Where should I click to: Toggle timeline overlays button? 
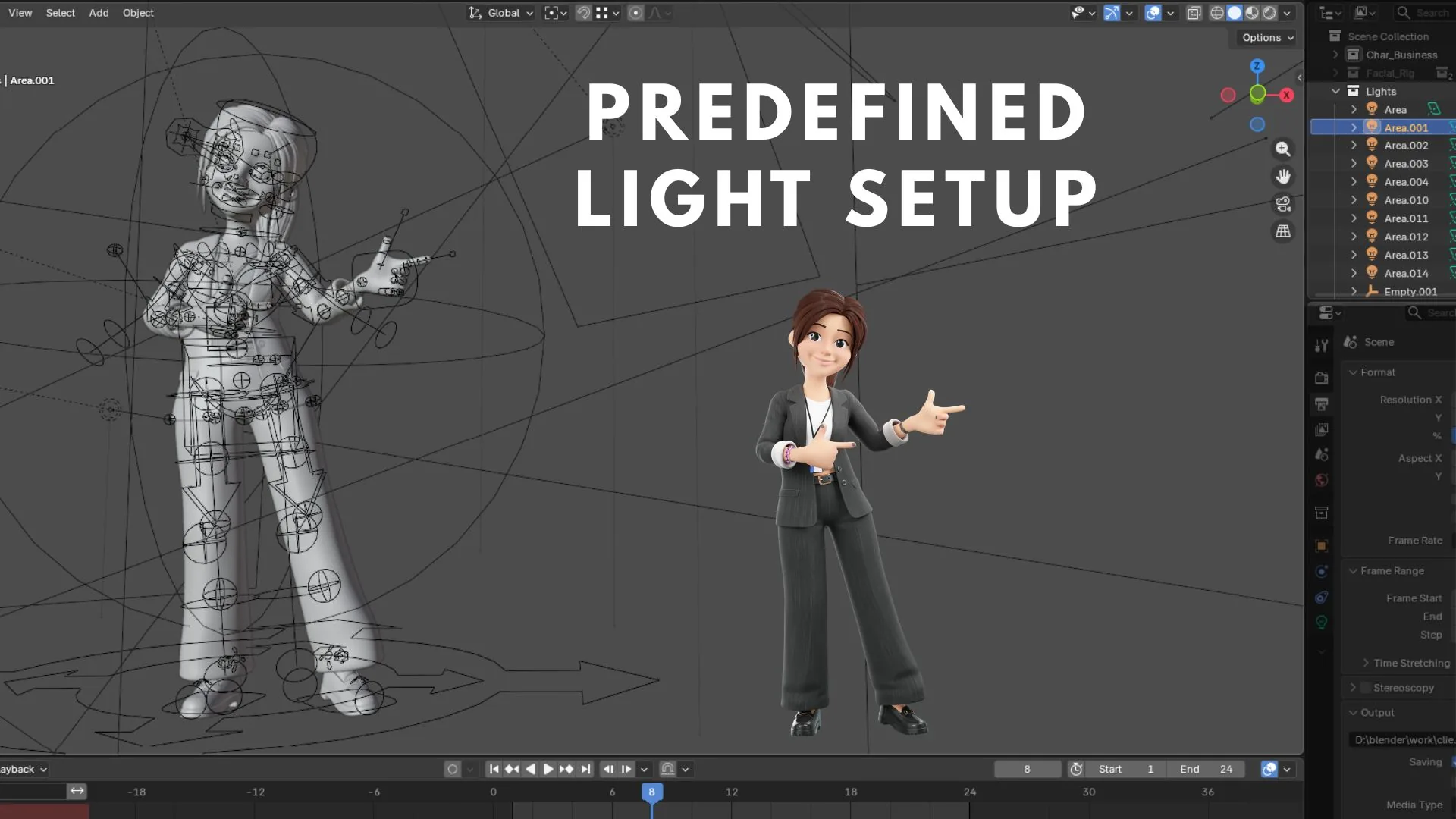tap(1269, 769)
